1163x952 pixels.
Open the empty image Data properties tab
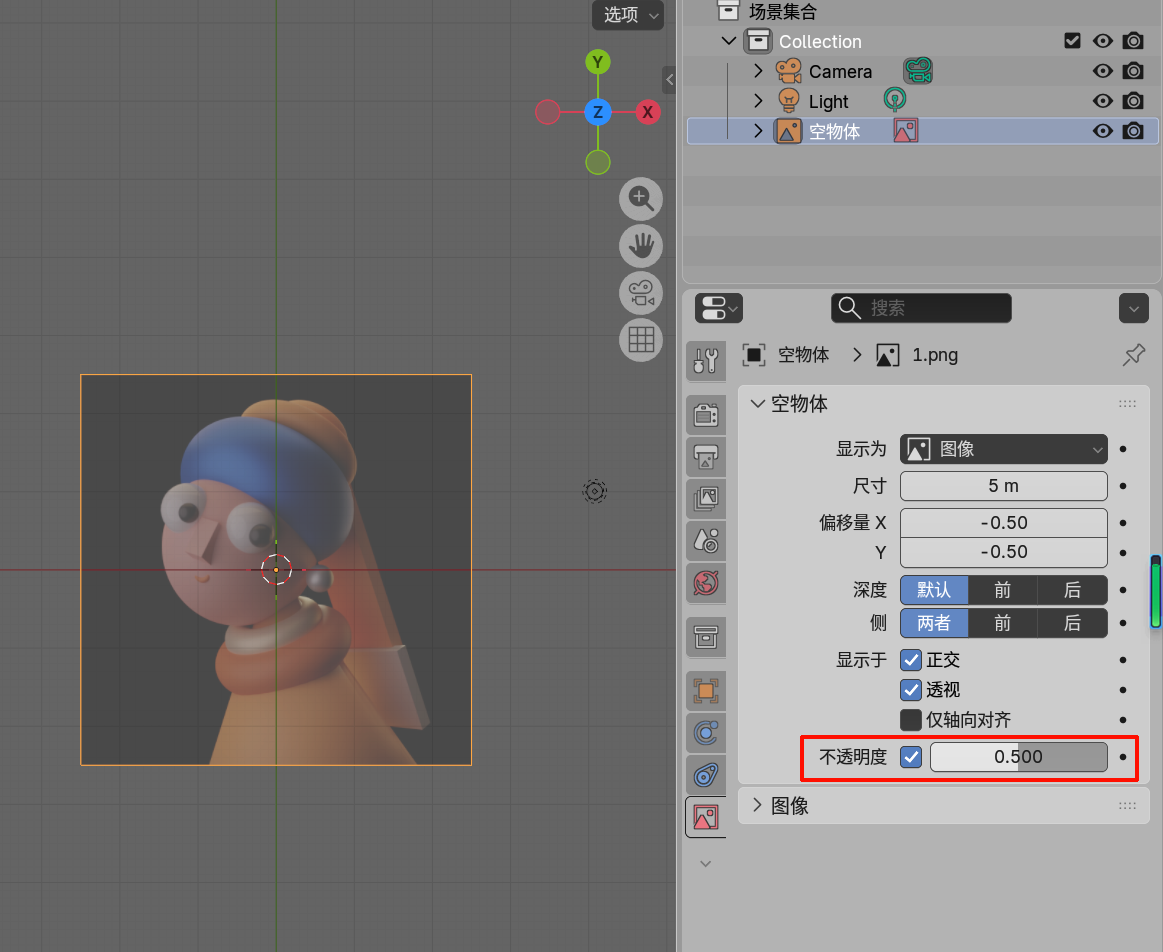(x=706, y=817)
